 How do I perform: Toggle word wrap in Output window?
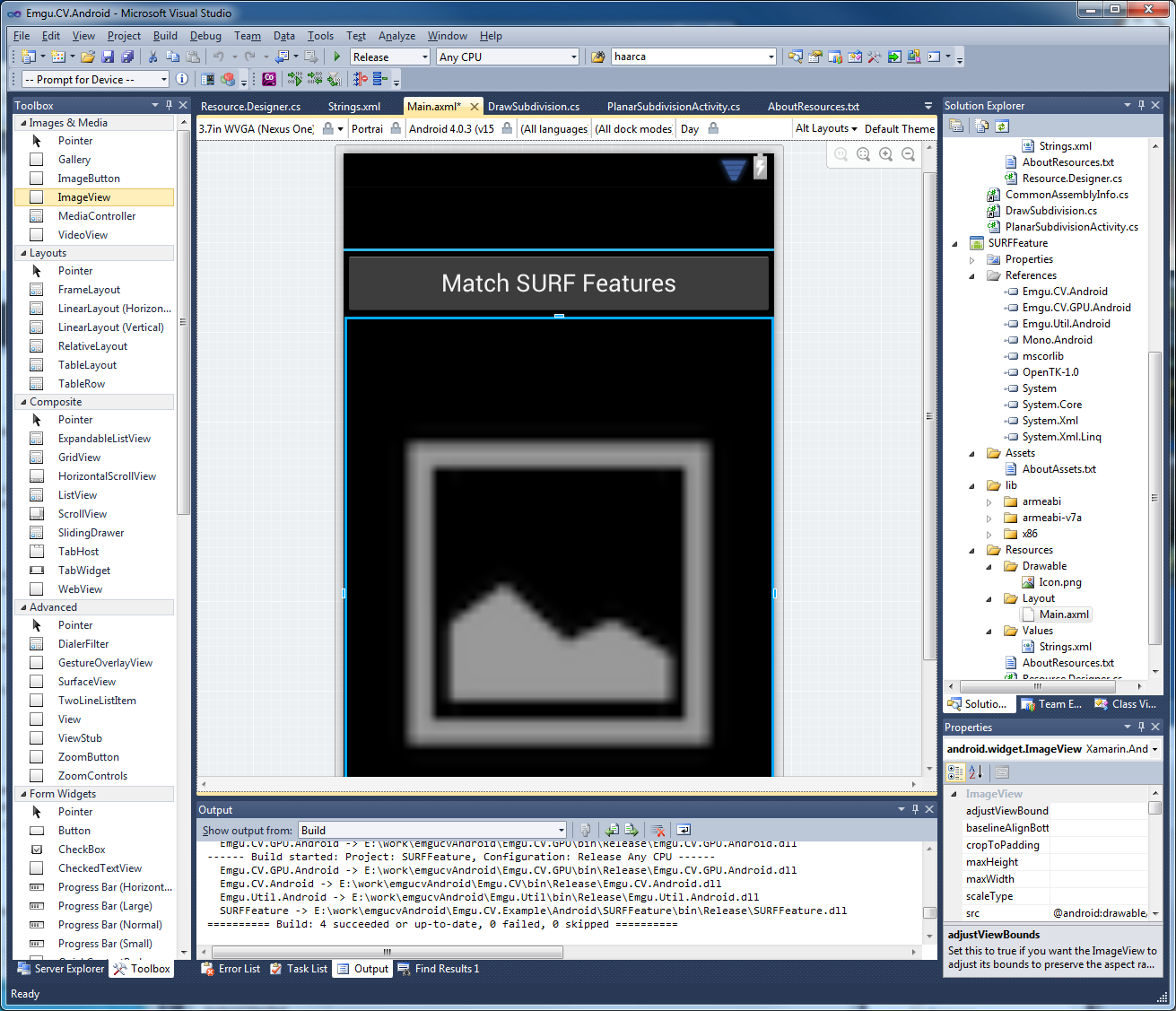pos(683,830)
